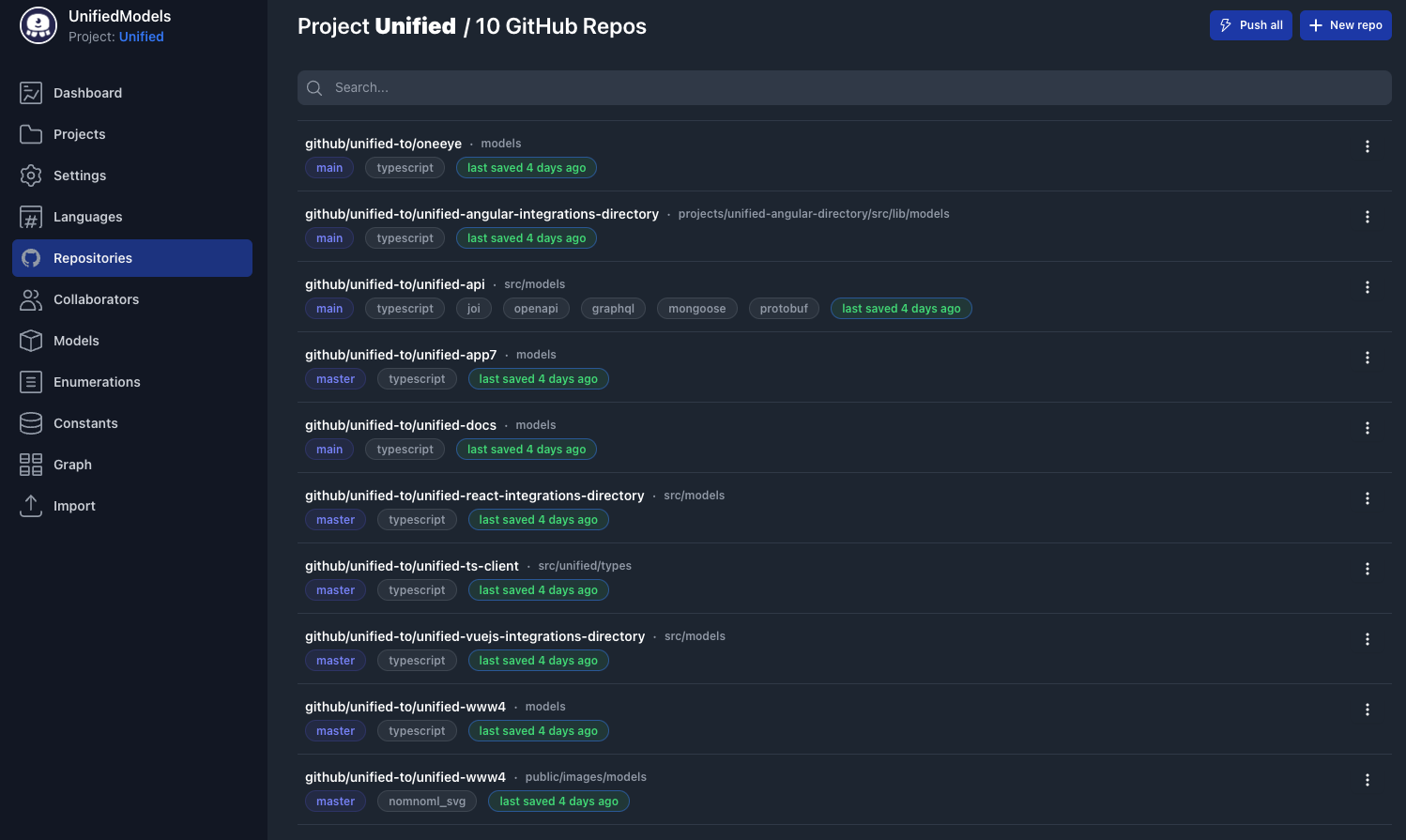Screen dimensions: 1406x840
Task: Open the Enumerations list icon
Action: click(x=32, y=381)
